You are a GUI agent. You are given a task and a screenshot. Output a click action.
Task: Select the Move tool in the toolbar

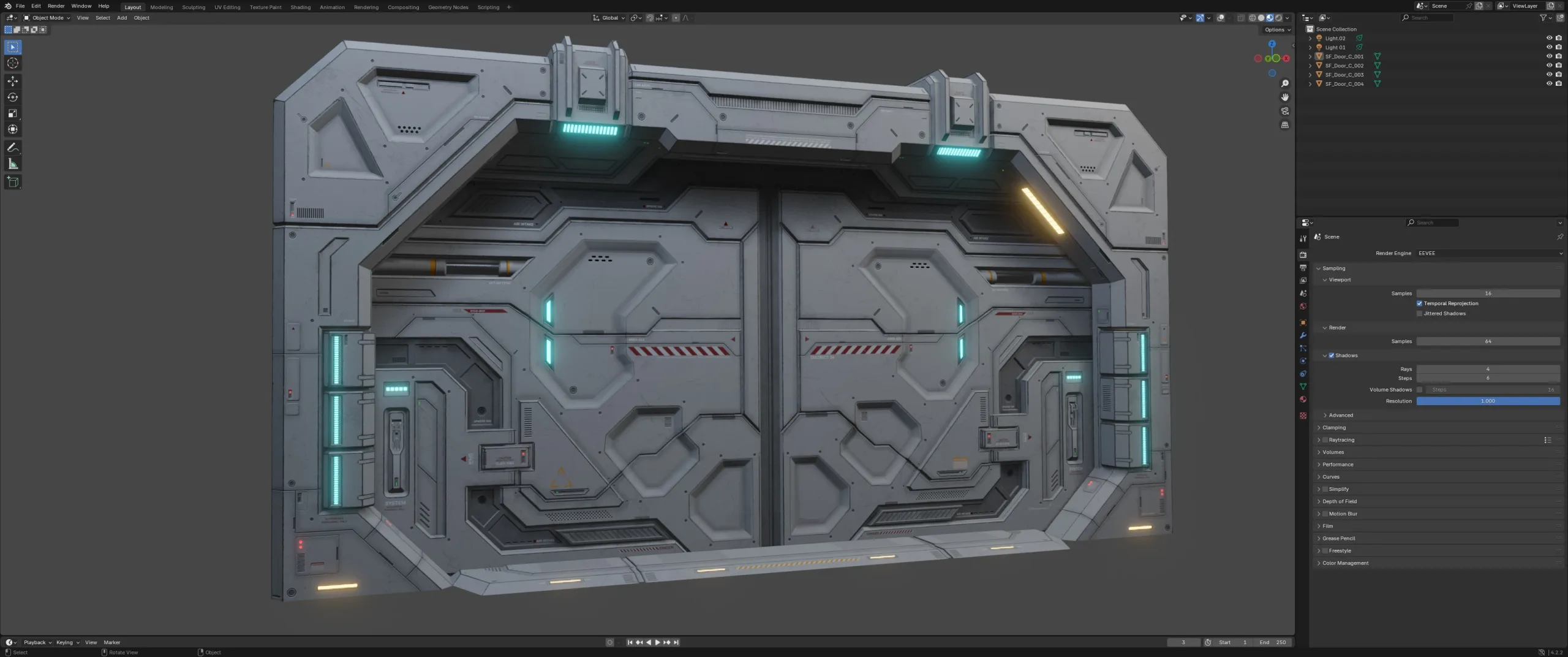tap(12, 81)
